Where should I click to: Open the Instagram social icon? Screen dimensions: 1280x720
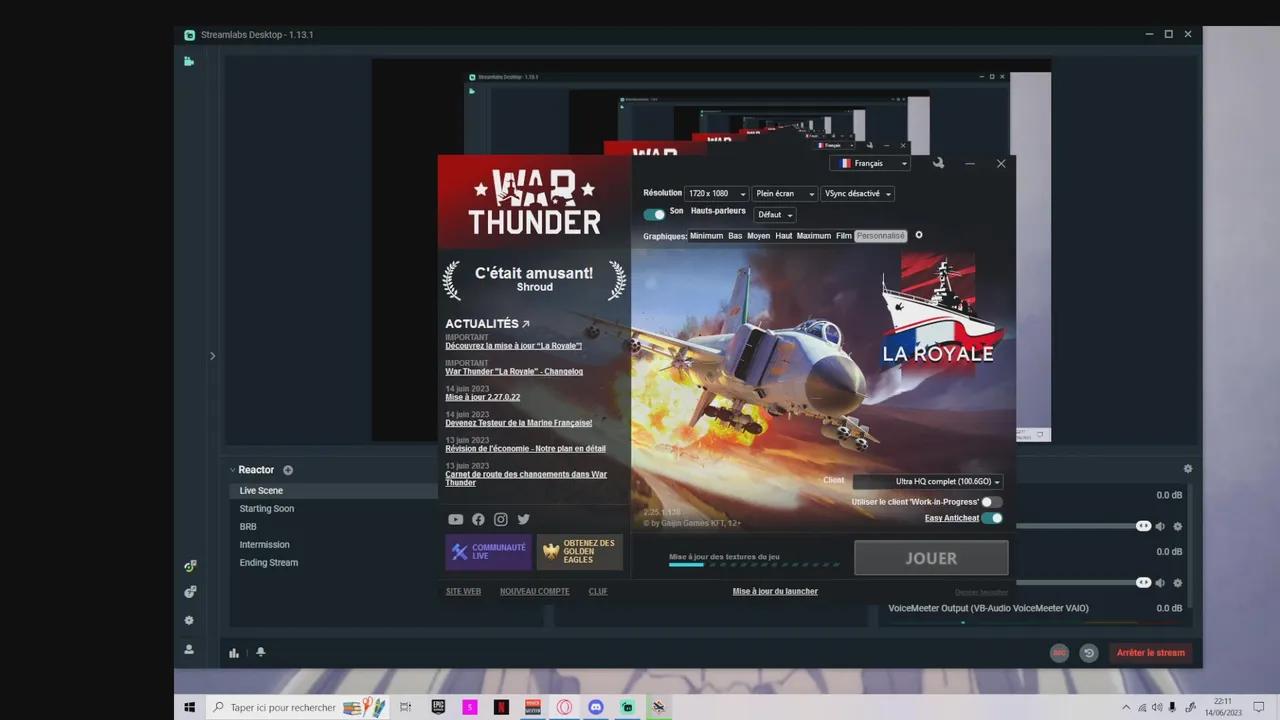(x=501, y=519)
